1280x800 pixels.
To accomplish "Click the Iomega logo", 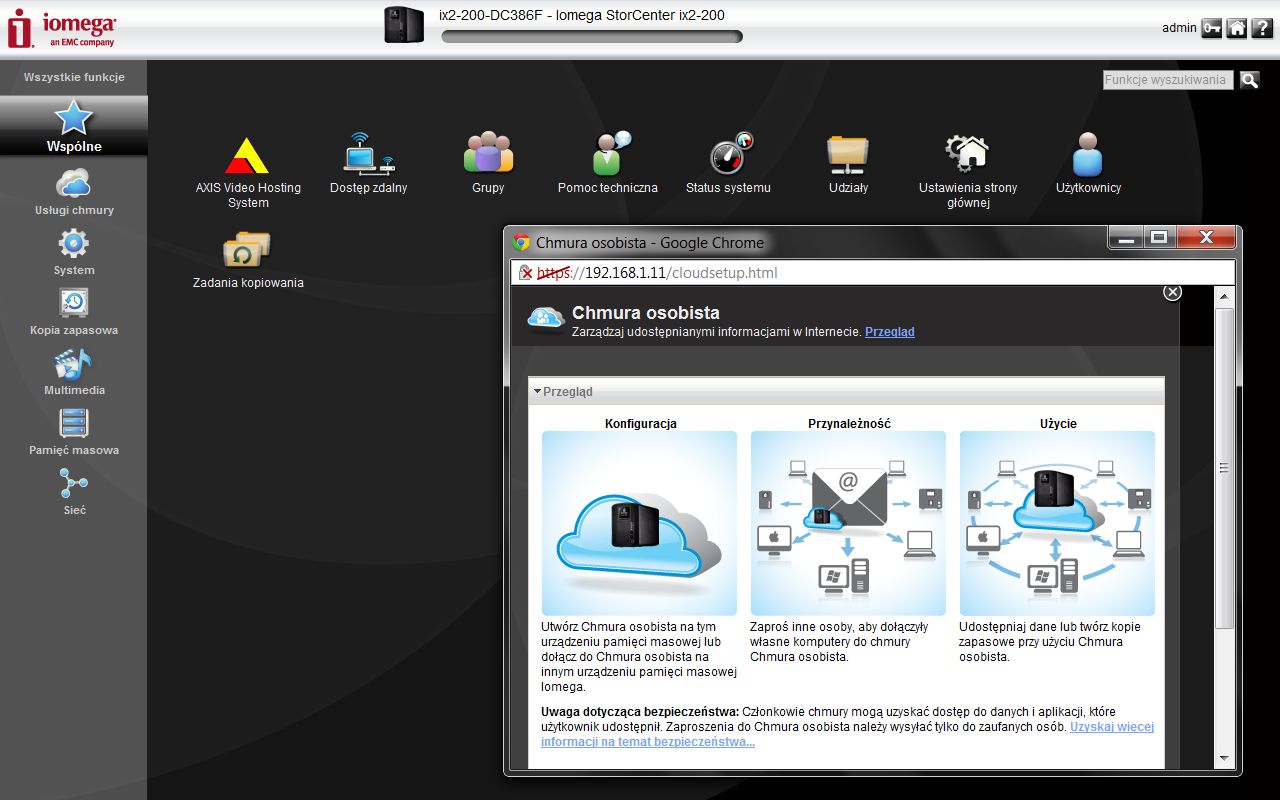I will tap(62, 28).
